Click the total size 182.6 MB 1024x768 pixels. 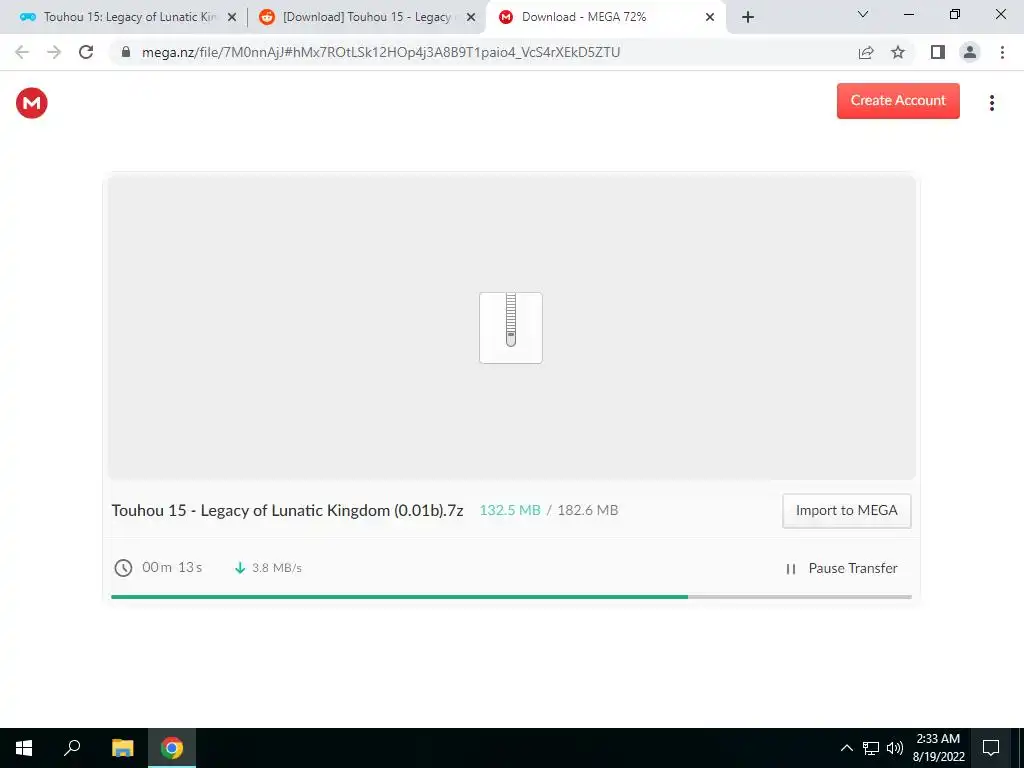click(588, 510)
